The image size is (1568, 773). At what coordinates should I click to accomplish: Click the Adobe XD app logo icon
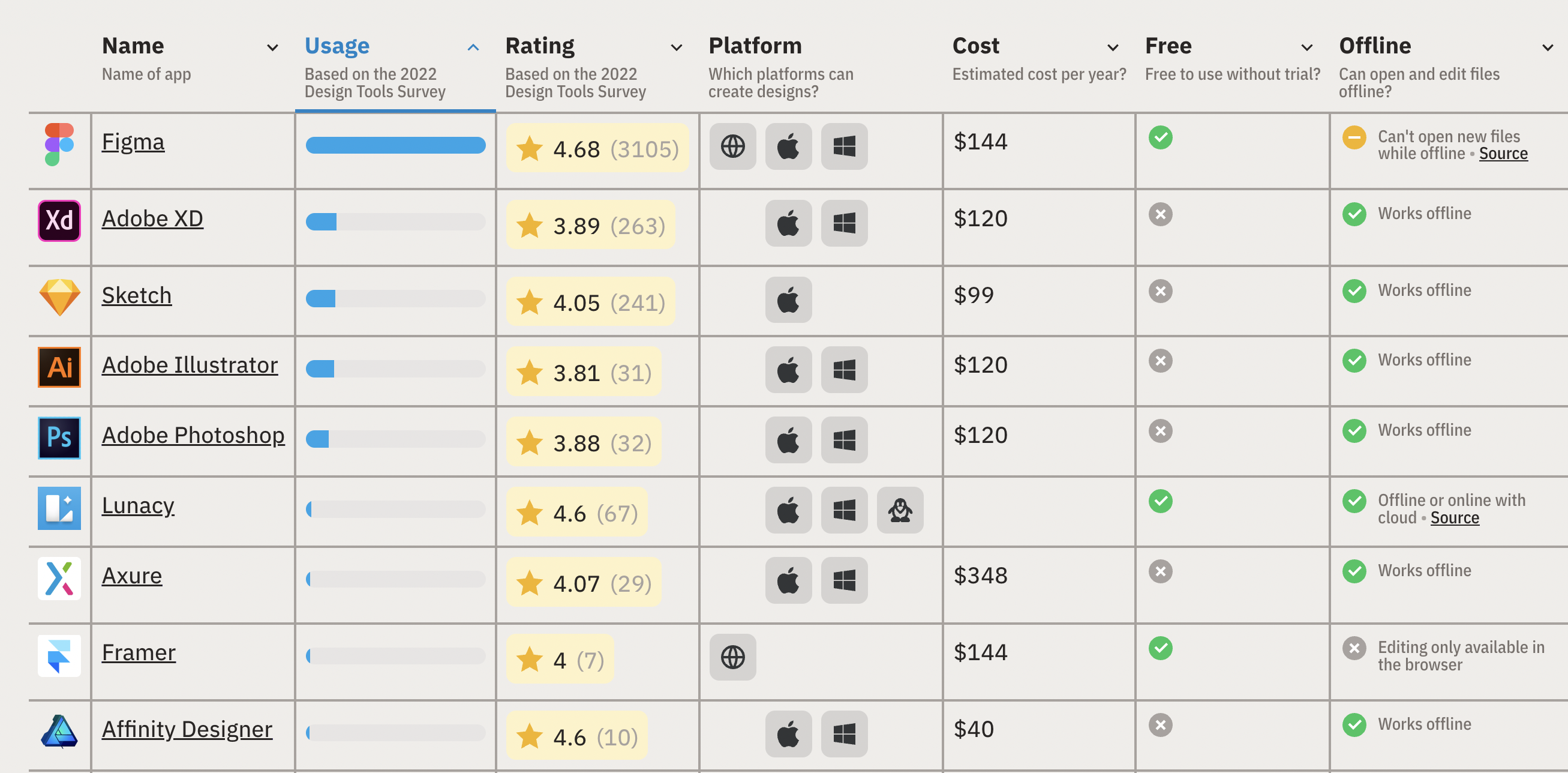click(59, 220)
